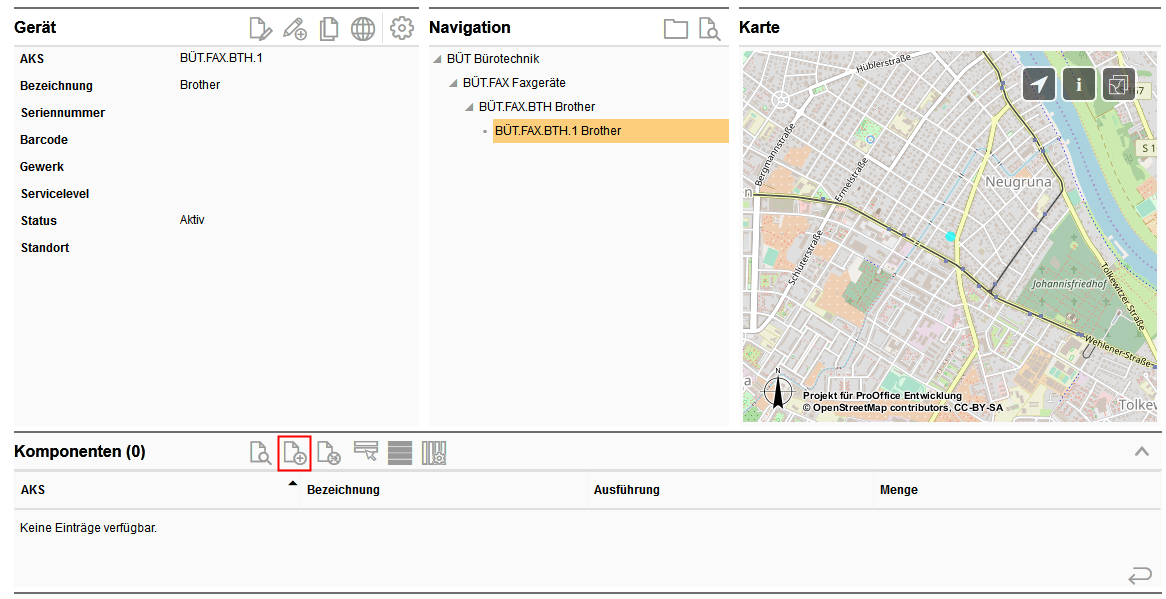Open column settings icon in Komponenten toolbar

point(434,453)
